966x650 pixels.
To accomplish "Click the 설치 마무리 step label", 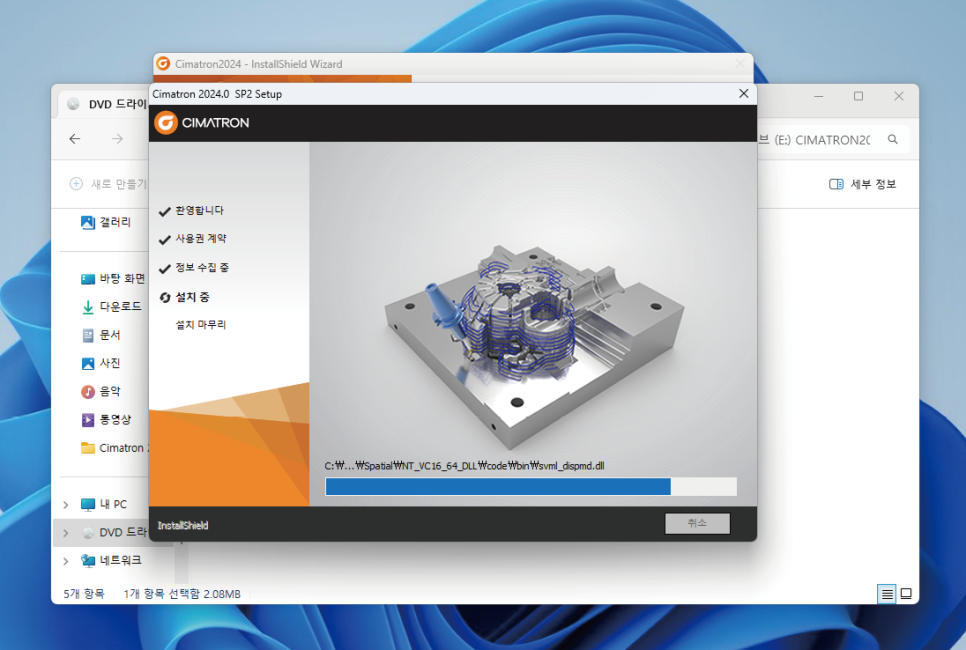I will click(x=201, y=325).
